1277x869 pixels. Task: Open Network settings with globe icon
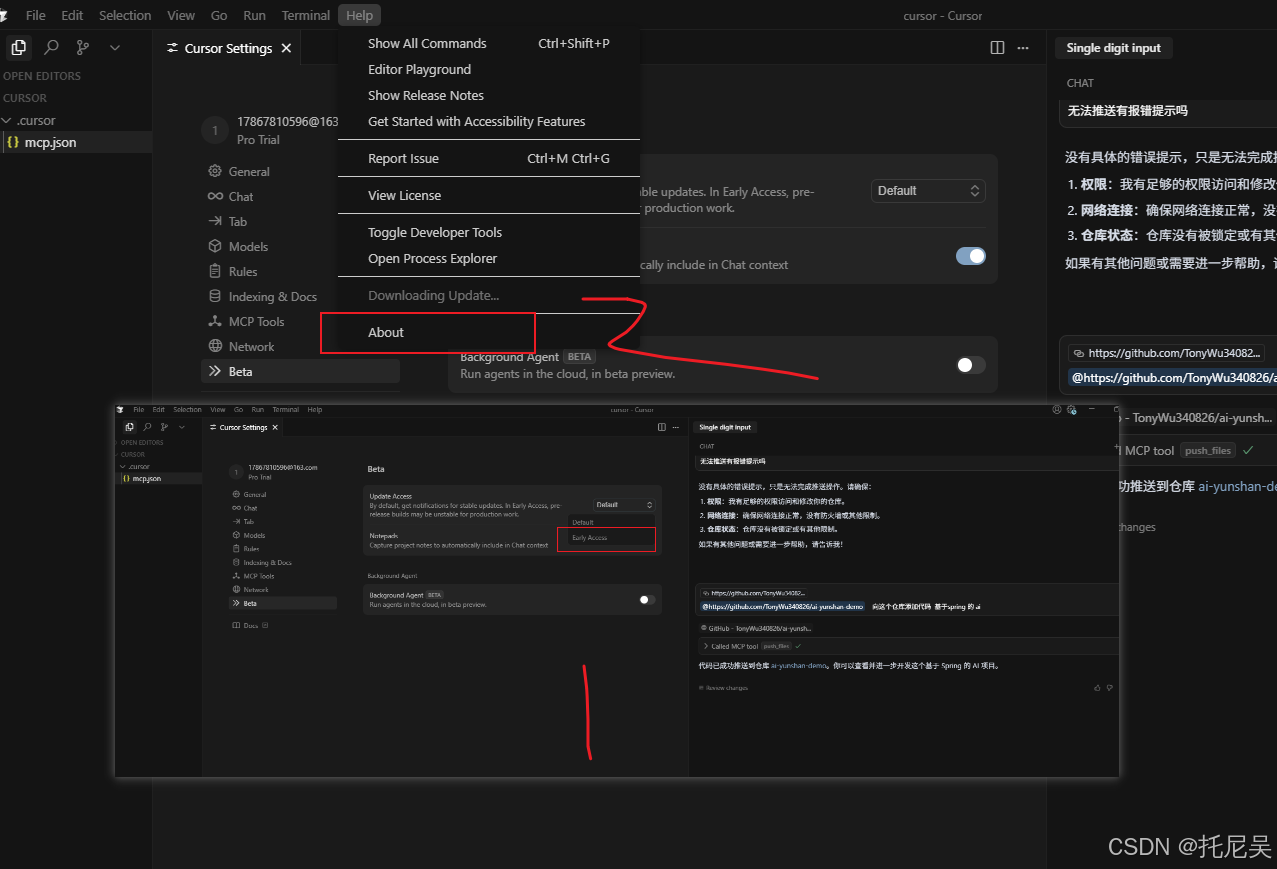pyautogui.click(x=241, y=346)
